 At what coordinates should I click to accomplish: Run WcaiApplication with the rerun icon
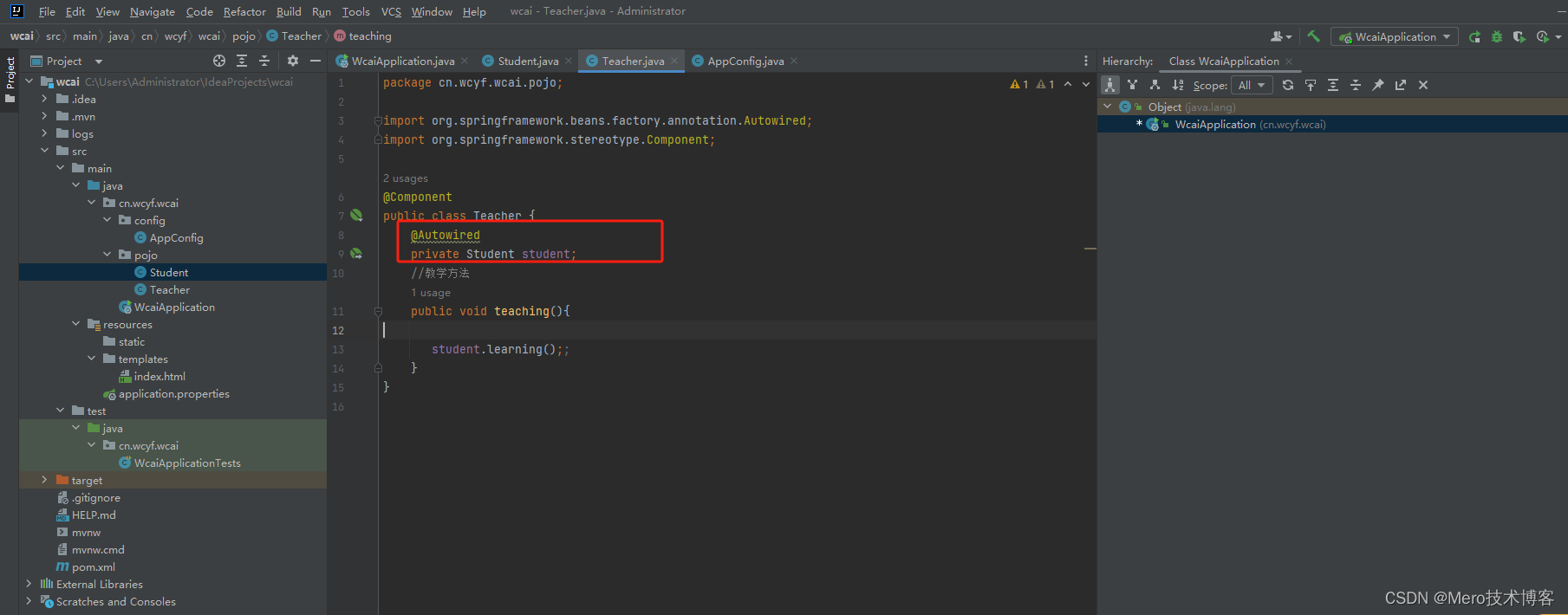pyautogui.click(x=1474, y=36)
